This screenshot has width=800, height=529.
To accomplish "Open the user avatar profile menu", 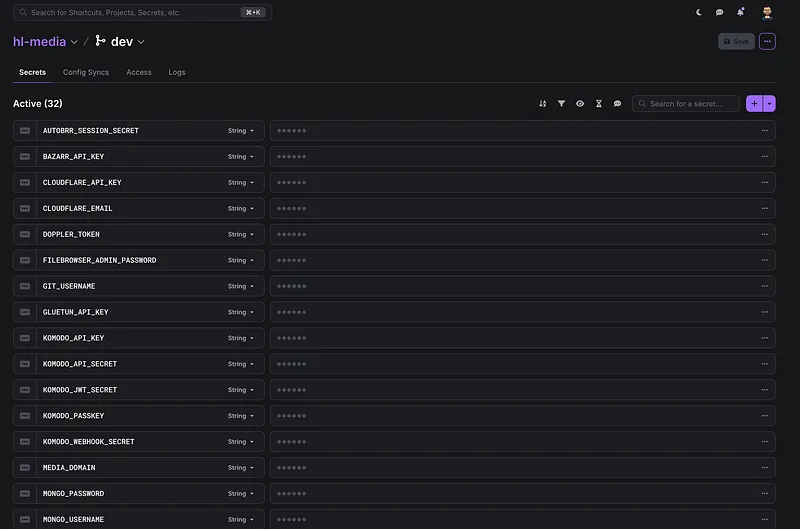I will 767,13.
